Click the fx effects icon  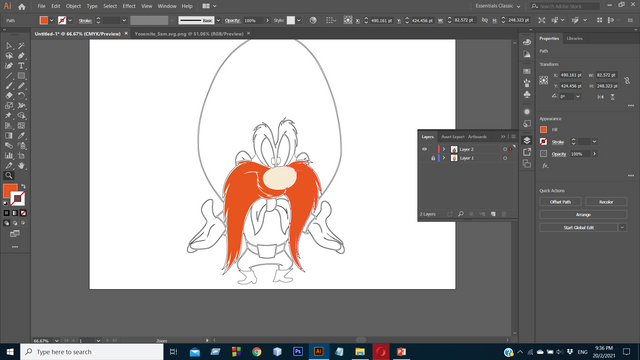(x=545, y=166)
